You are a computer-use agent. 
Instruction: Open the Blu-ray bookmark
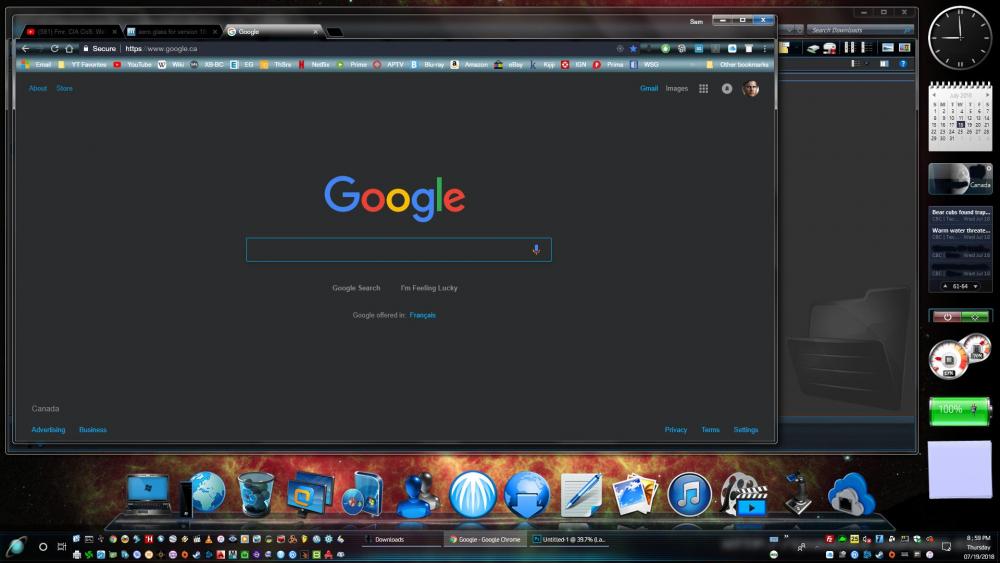coord(427,64)
